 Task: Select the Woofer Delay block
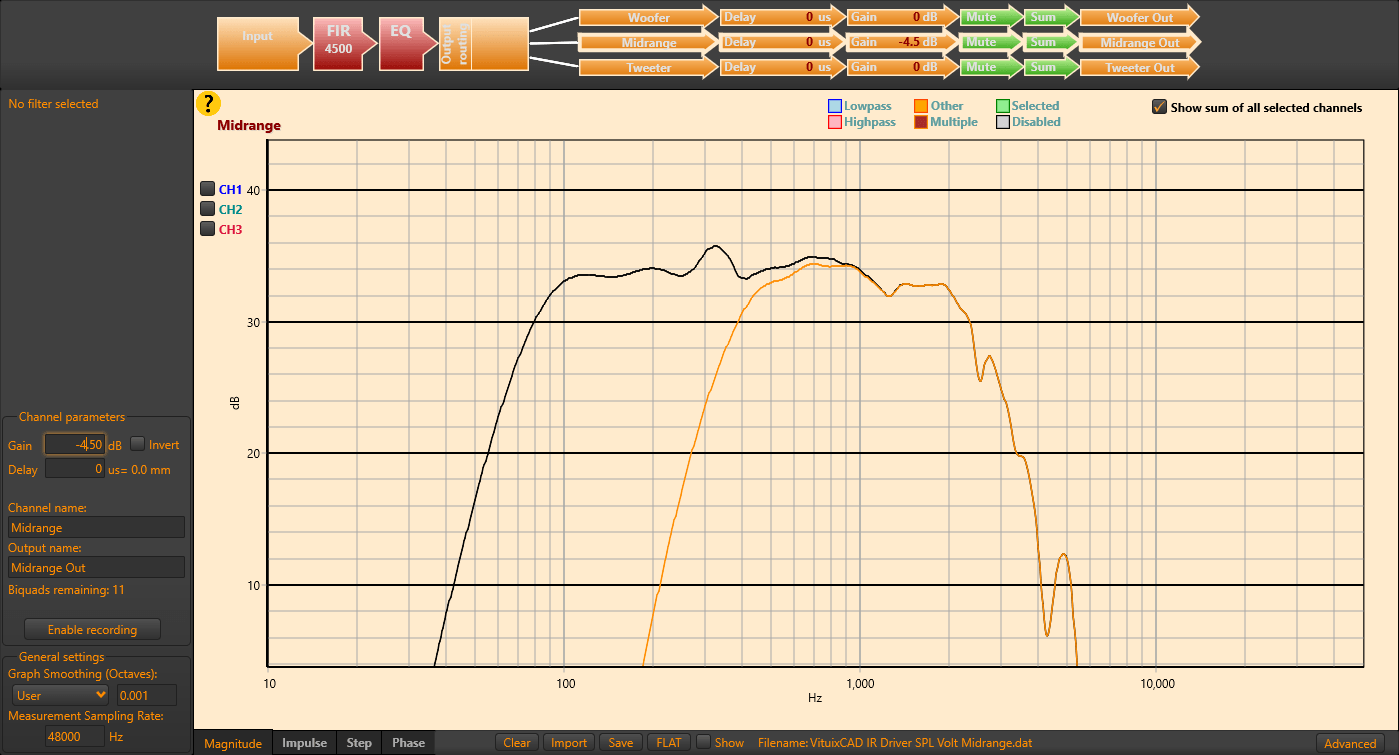pos(783,17)
